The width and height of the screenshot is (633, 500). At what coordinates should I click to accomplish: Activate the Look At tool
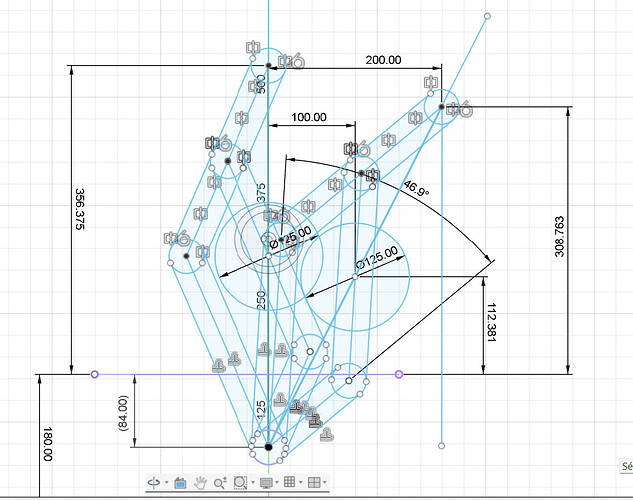click(x=180, y=482)
